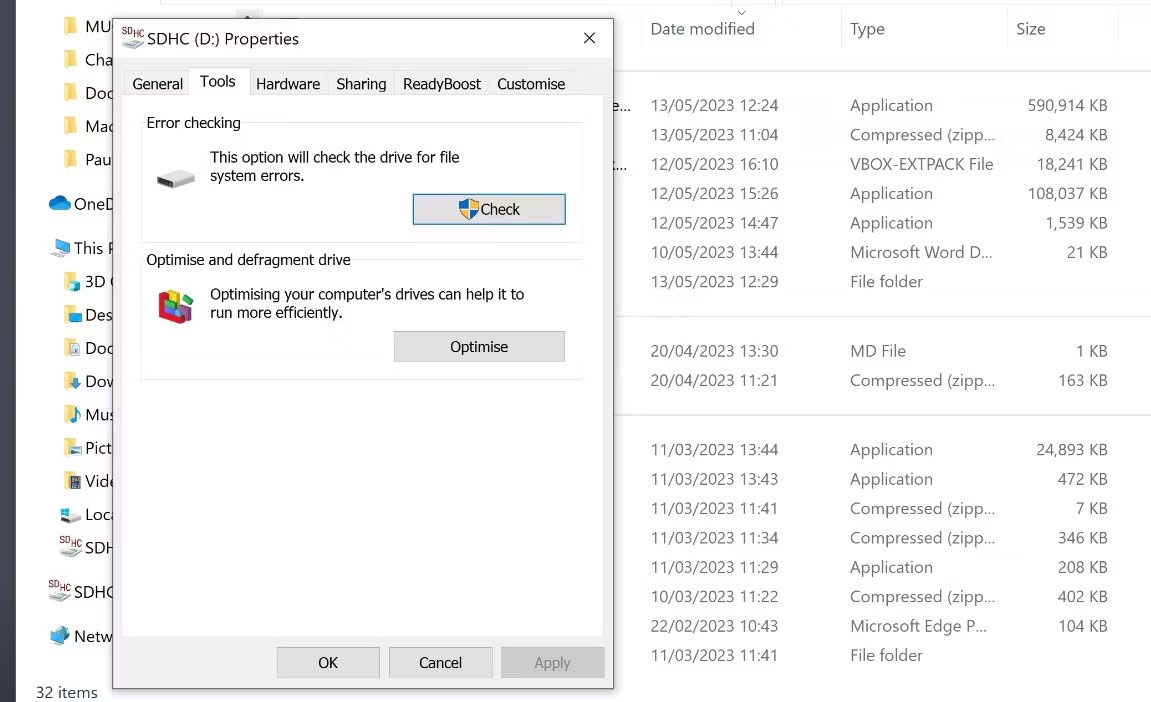Click the defragment icon beside Optimise text
This screenshot has height=702, width=1151.
point(175,305)
